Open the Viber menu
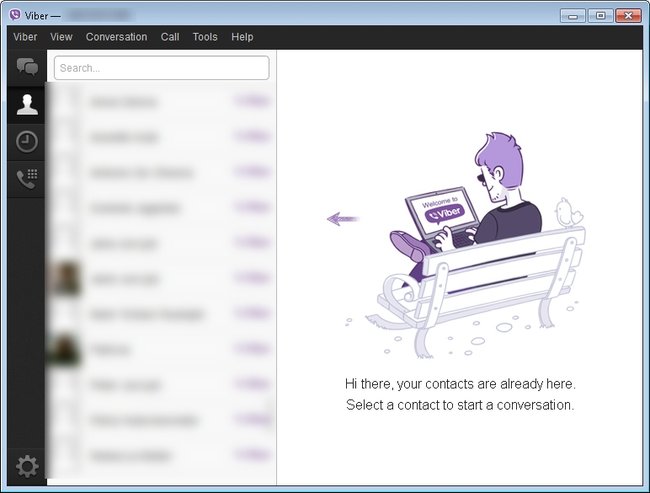650x493 pixels. click(25, 37)
